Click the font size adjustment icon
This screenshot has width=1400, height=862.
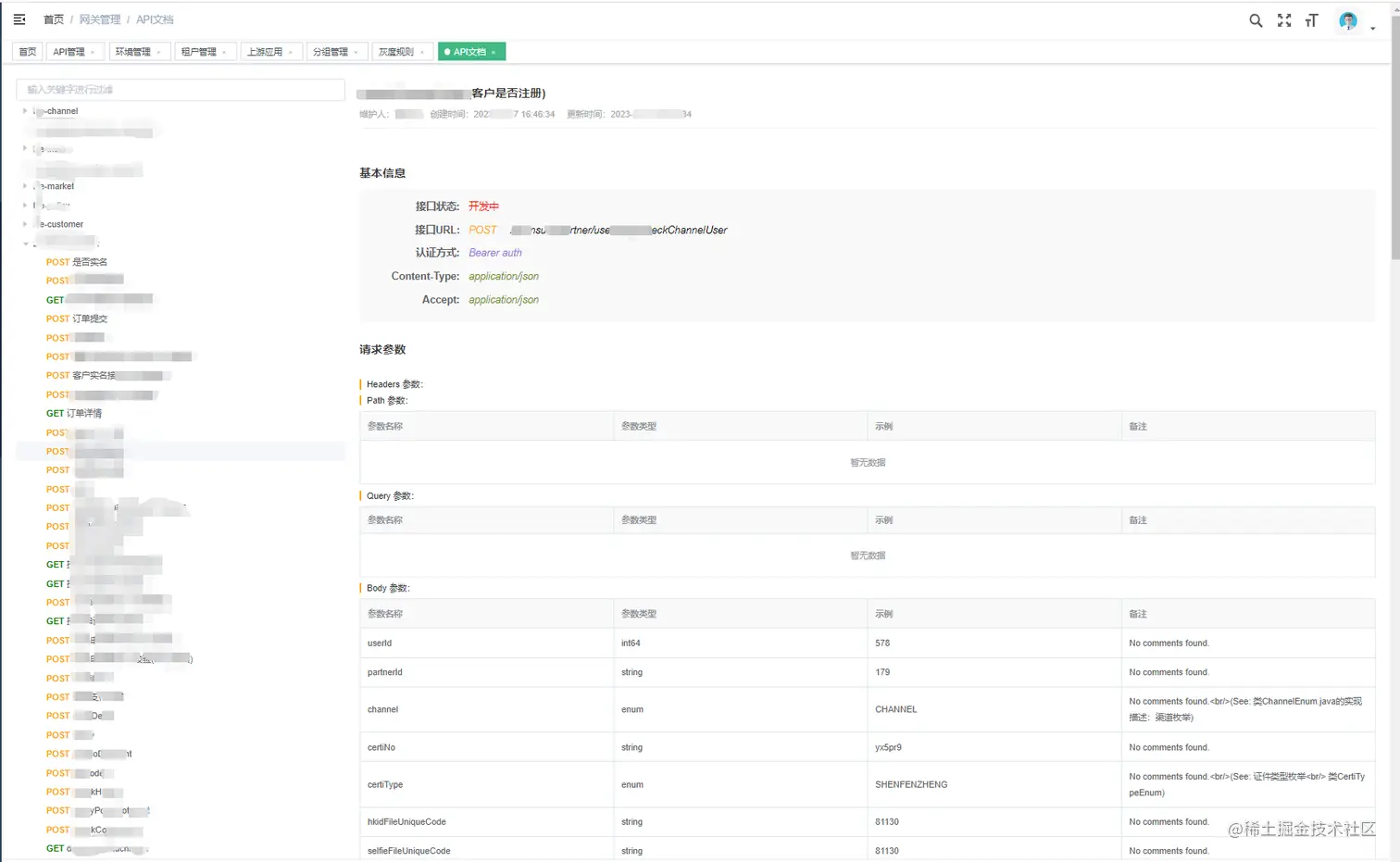1311,19
